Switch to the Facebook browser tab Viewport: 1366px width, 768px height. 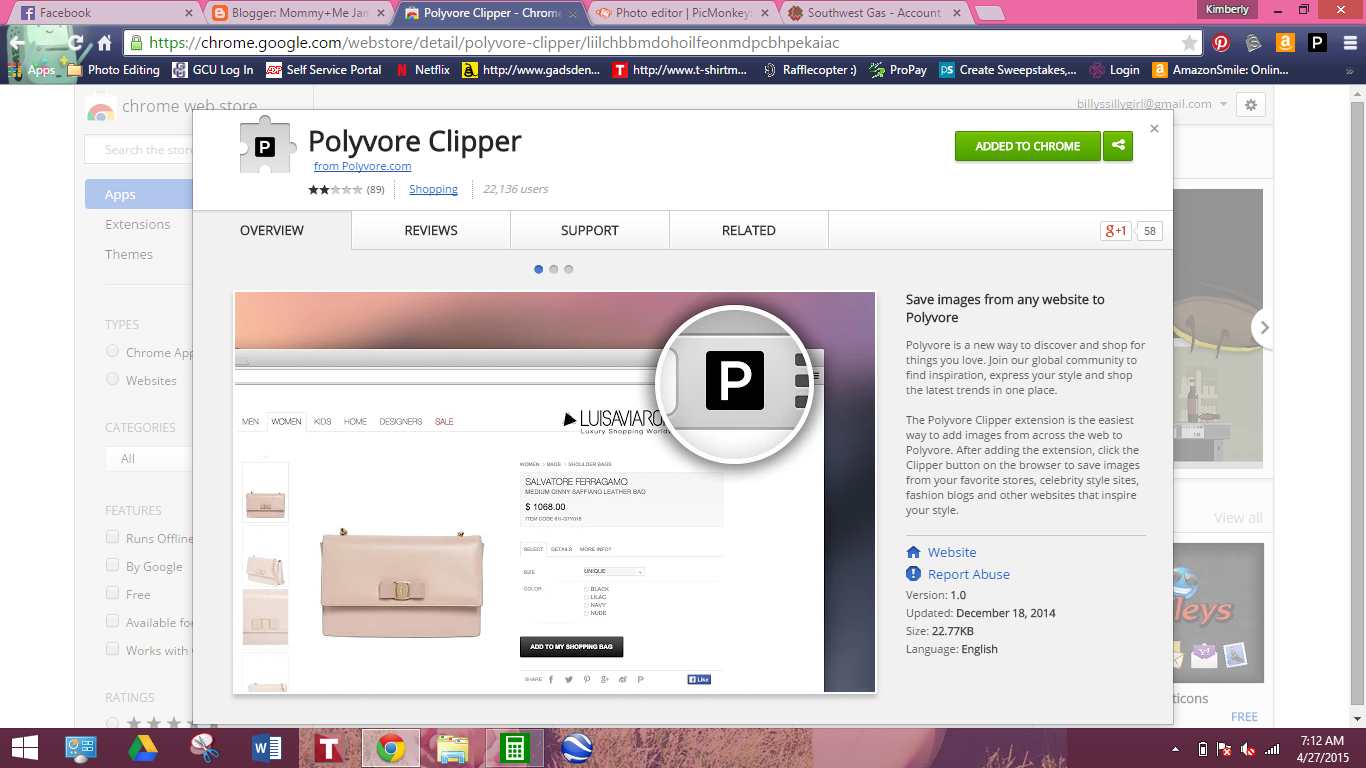coord(104,13)
